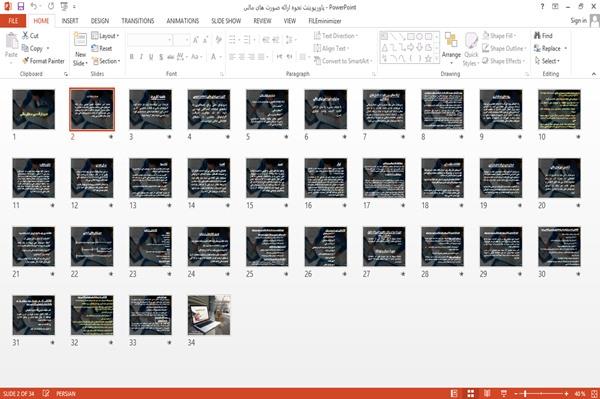Open the TRANSITIONS ribbon tab

(x=138, y=21)
